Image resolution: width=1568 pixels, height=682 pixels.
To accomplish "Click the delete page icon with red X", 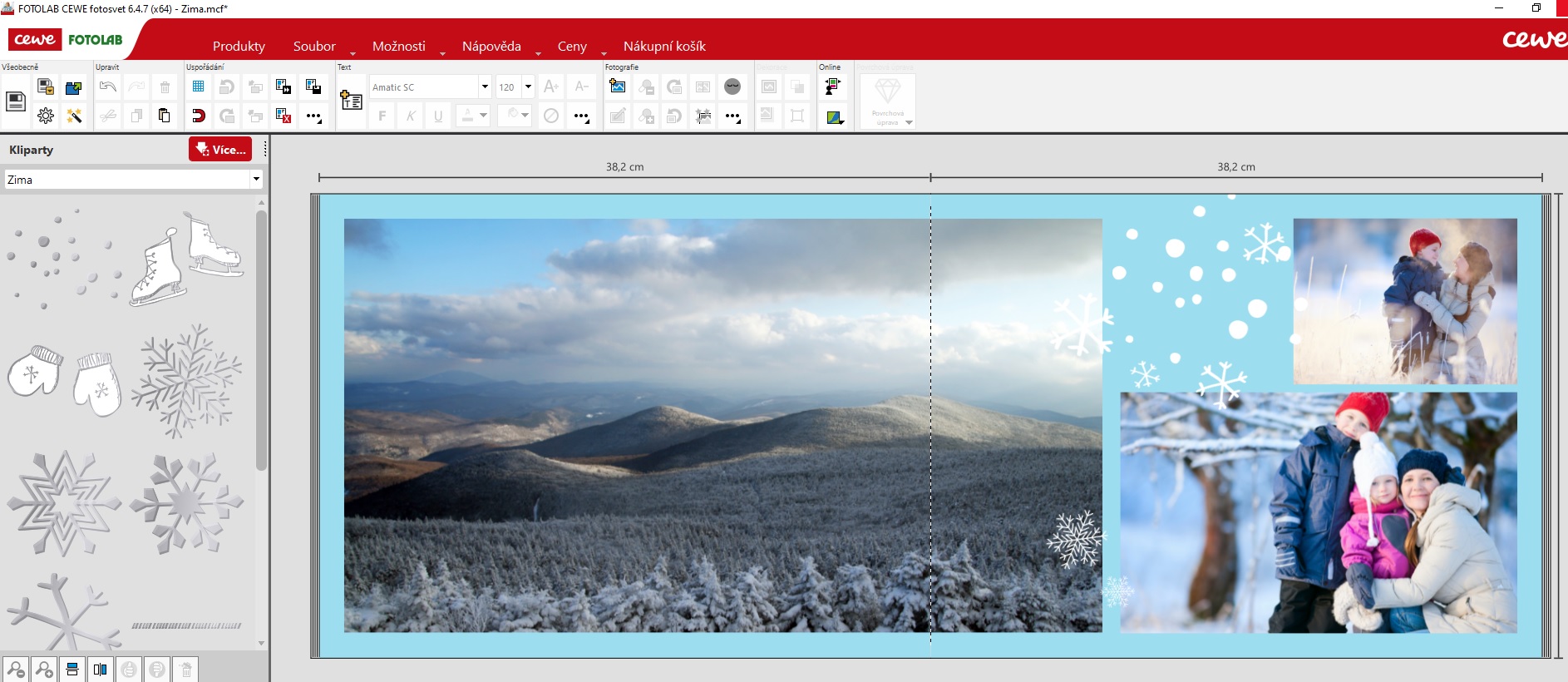I will (284, 116).
